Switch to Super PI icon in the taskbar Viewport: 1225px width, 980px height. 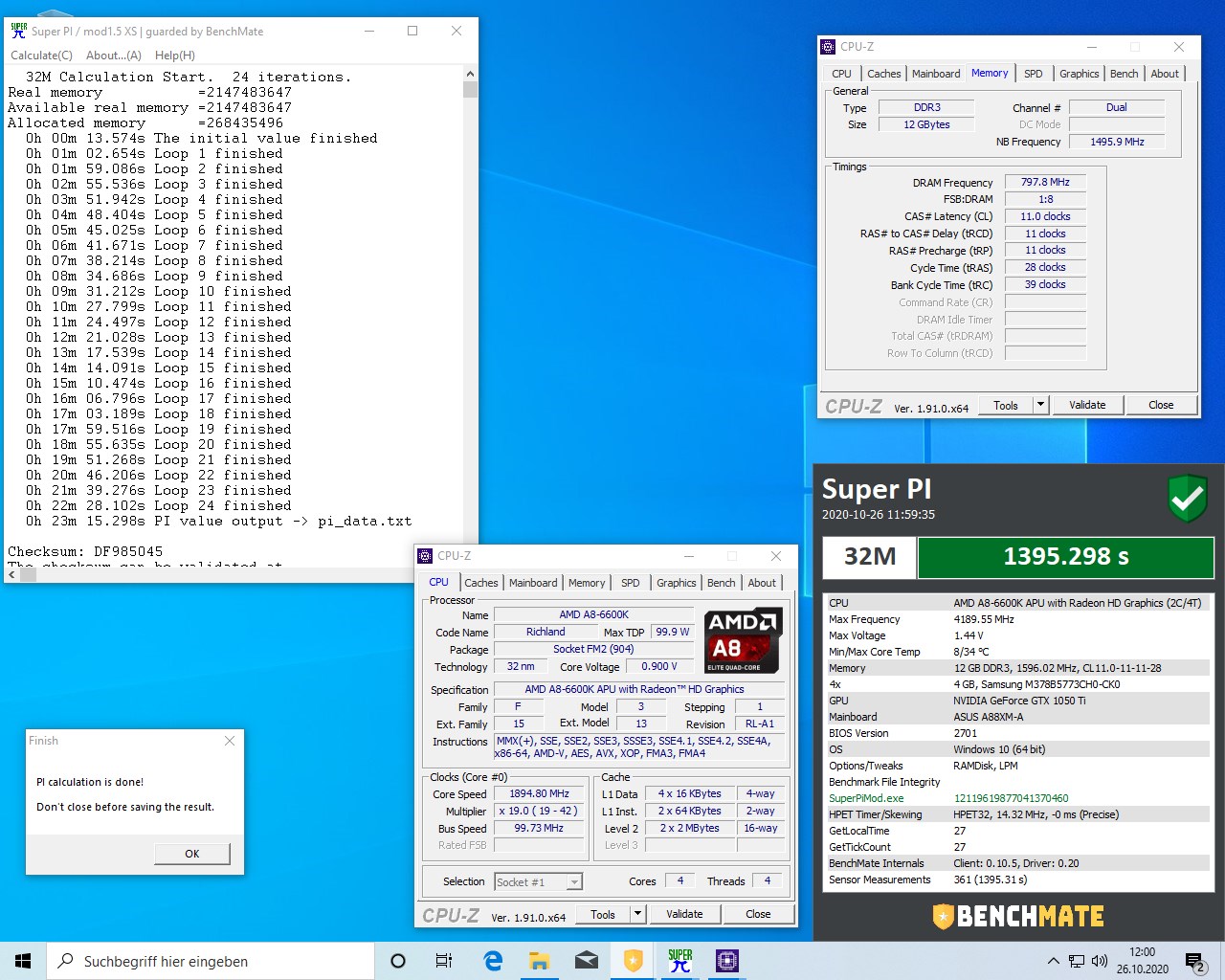pyautogui.click(x=680, y=961)
